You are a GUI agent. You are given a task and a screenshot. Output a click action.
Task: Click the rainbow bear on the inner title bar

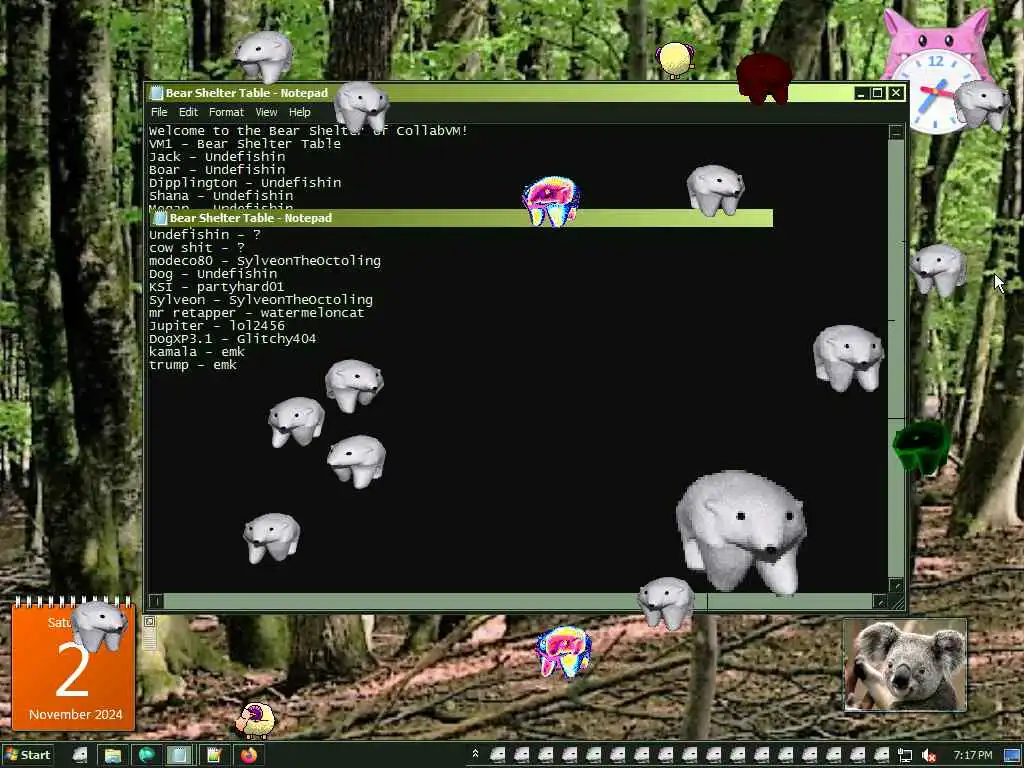pos(552,200)
